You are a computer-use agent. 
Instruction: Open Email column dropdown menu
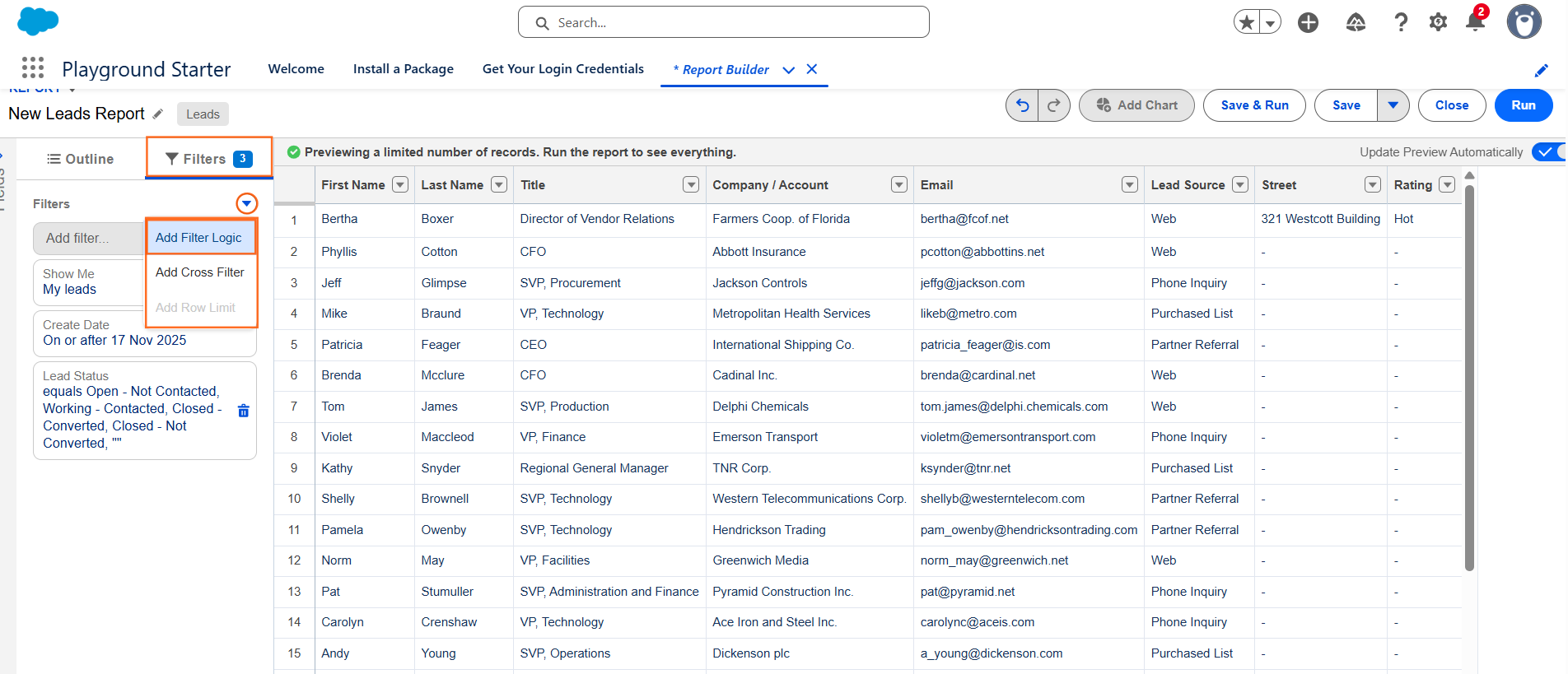pos(1130,184)
